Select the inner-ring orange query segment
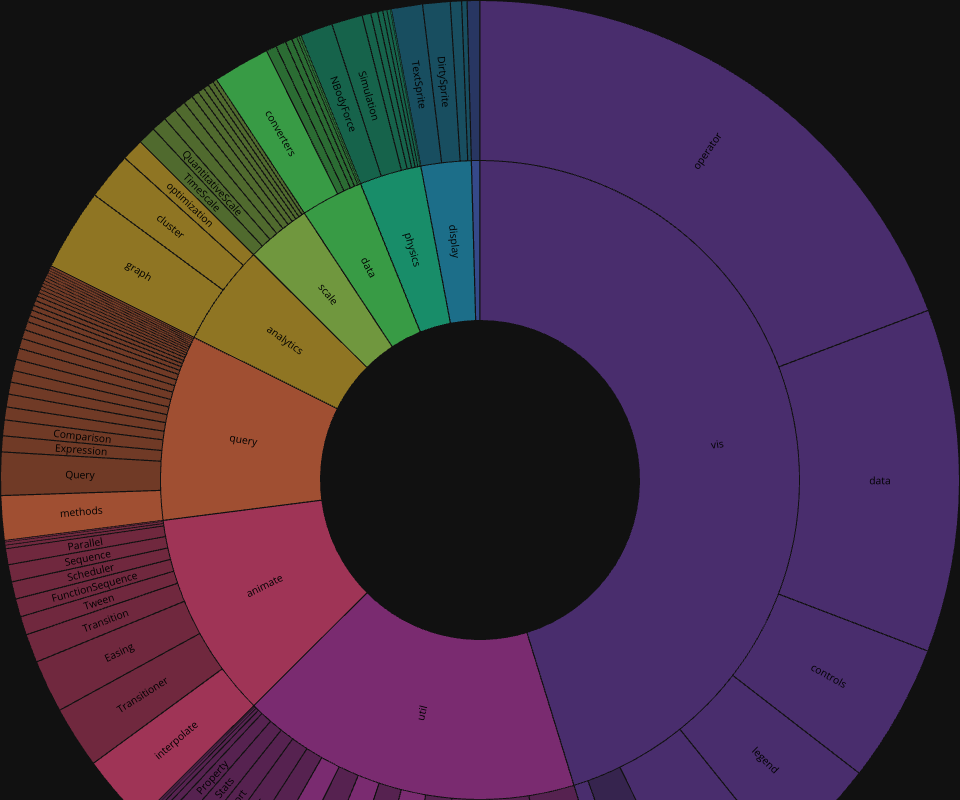Image resolution: width=960 pixels, height=800 pixels. tap(243, 440)
